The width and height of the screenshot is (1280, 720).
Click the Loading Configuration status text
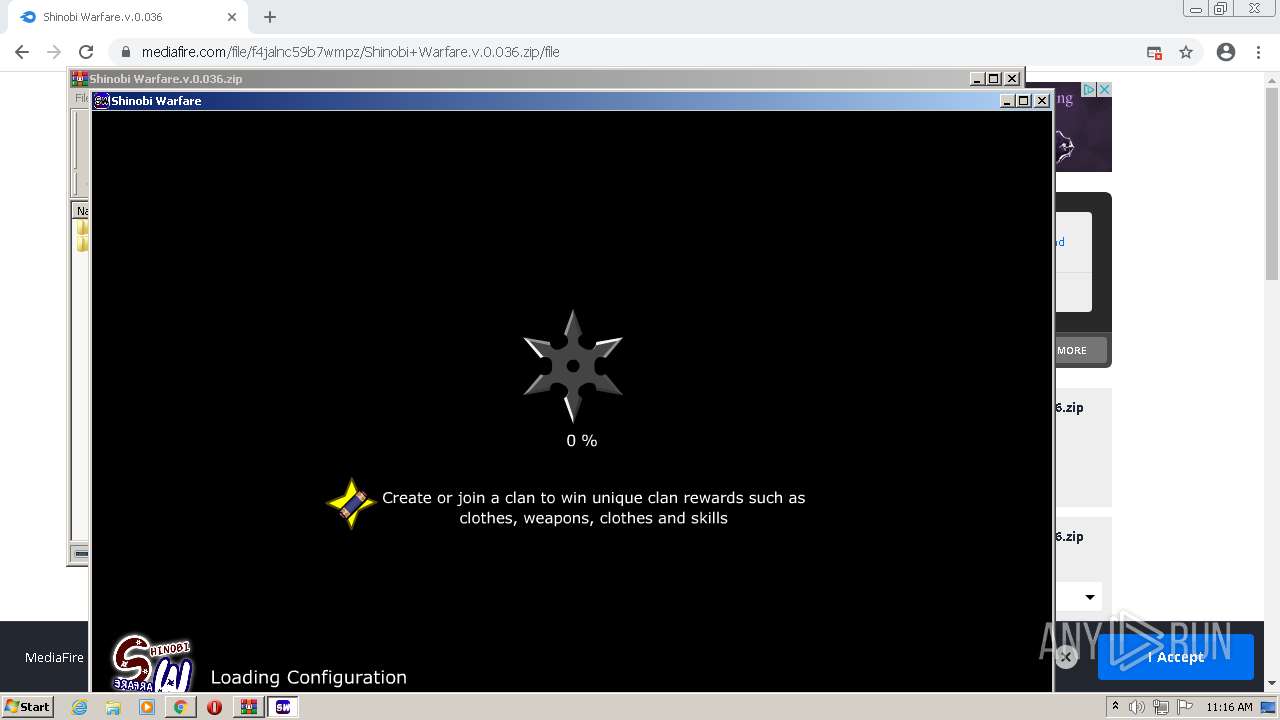tap(308, 678)
